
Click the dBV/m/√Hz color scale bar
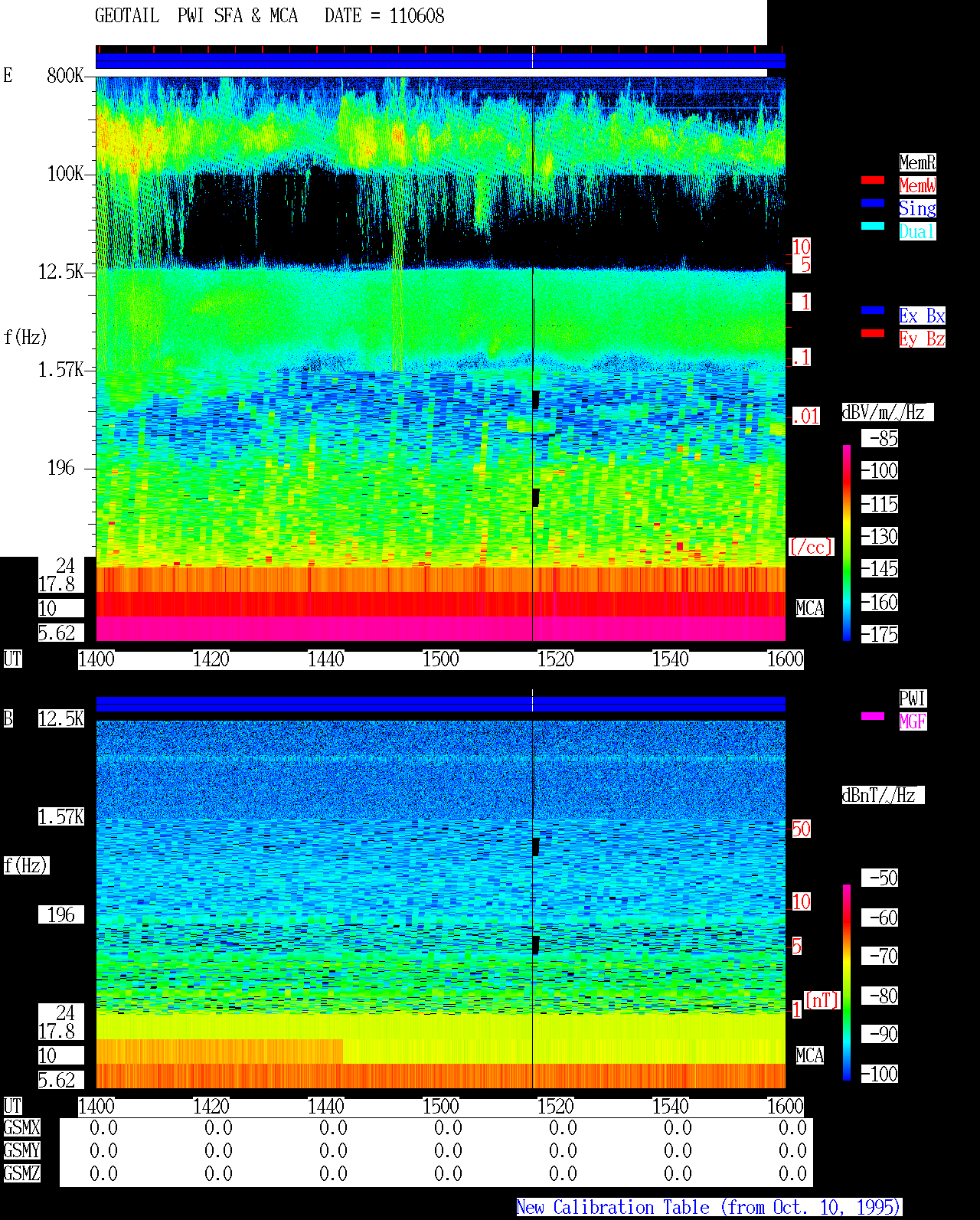coord(847,543)
